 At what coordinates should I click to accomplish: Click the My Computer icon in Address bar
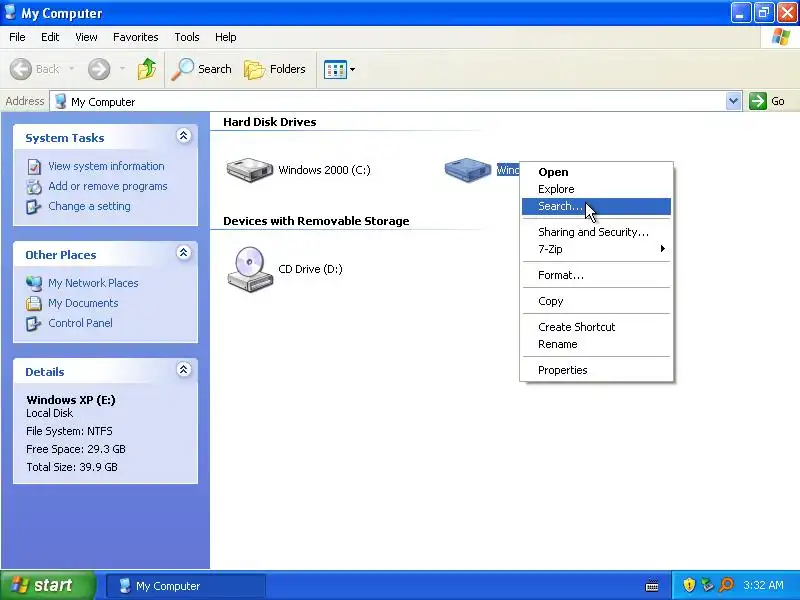[60, 101]
